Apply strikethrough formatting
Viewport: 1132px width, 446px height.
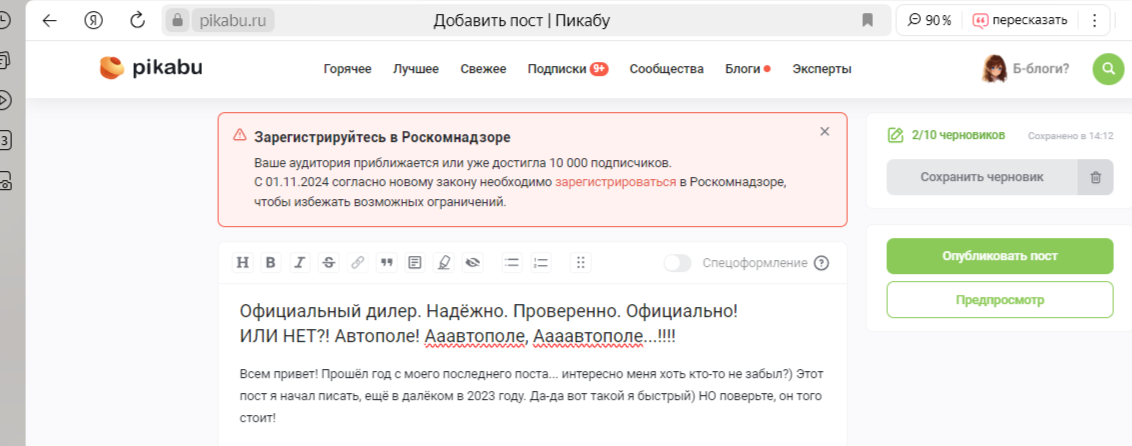(328, 263)
